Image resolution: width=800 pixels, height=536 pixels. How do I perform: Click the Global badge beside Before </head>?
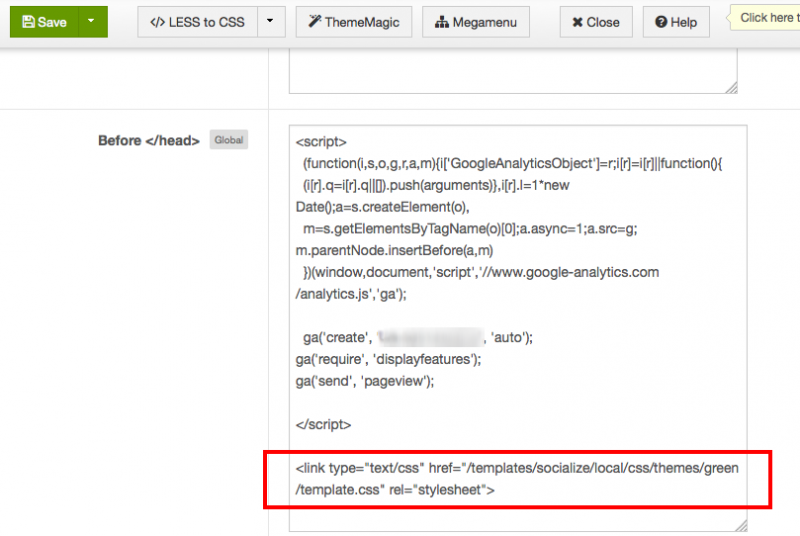229,140
